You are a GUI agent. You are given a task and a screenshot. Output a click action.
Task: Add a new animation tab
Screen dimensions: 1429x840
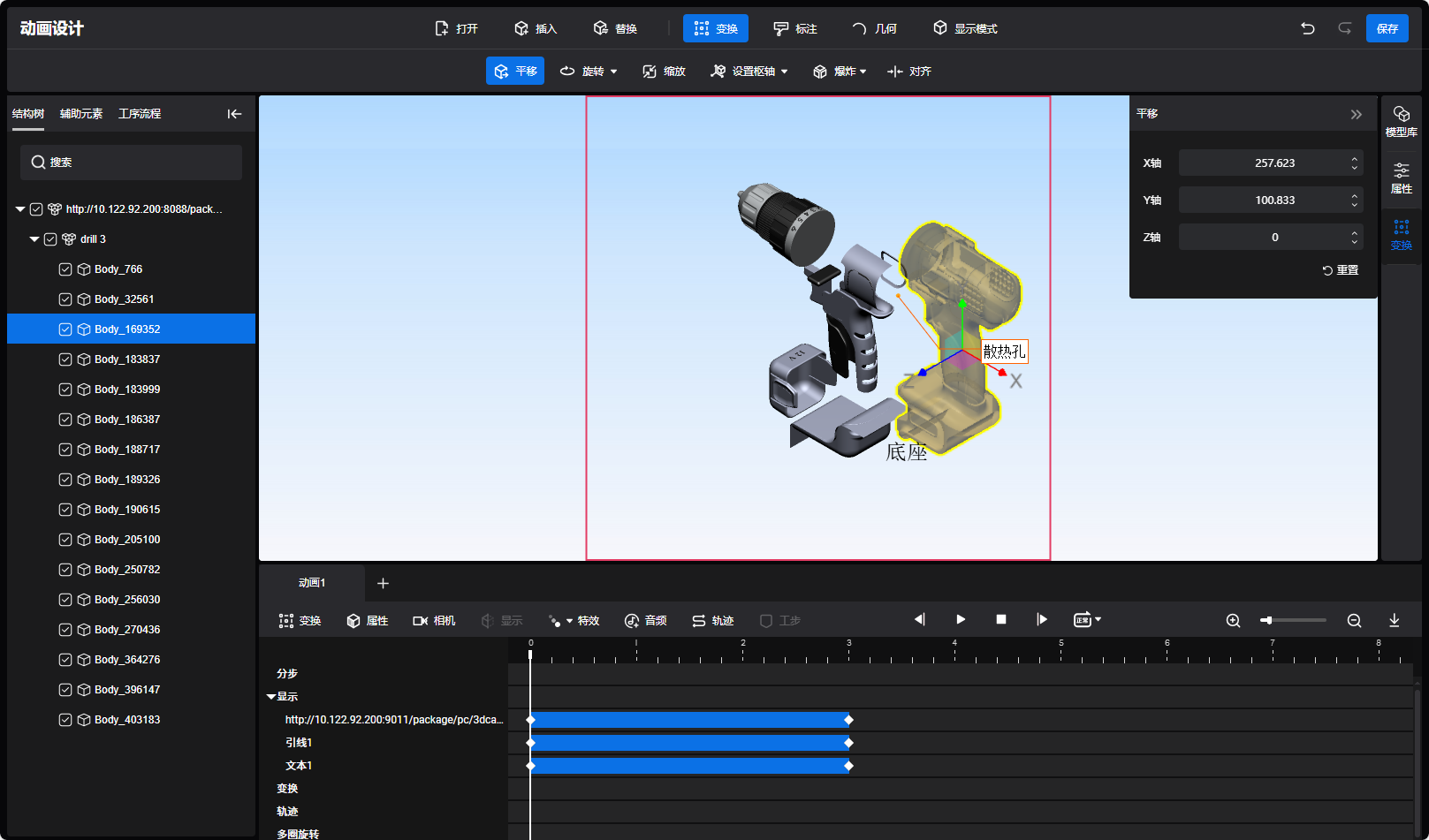tap(383, 583)
